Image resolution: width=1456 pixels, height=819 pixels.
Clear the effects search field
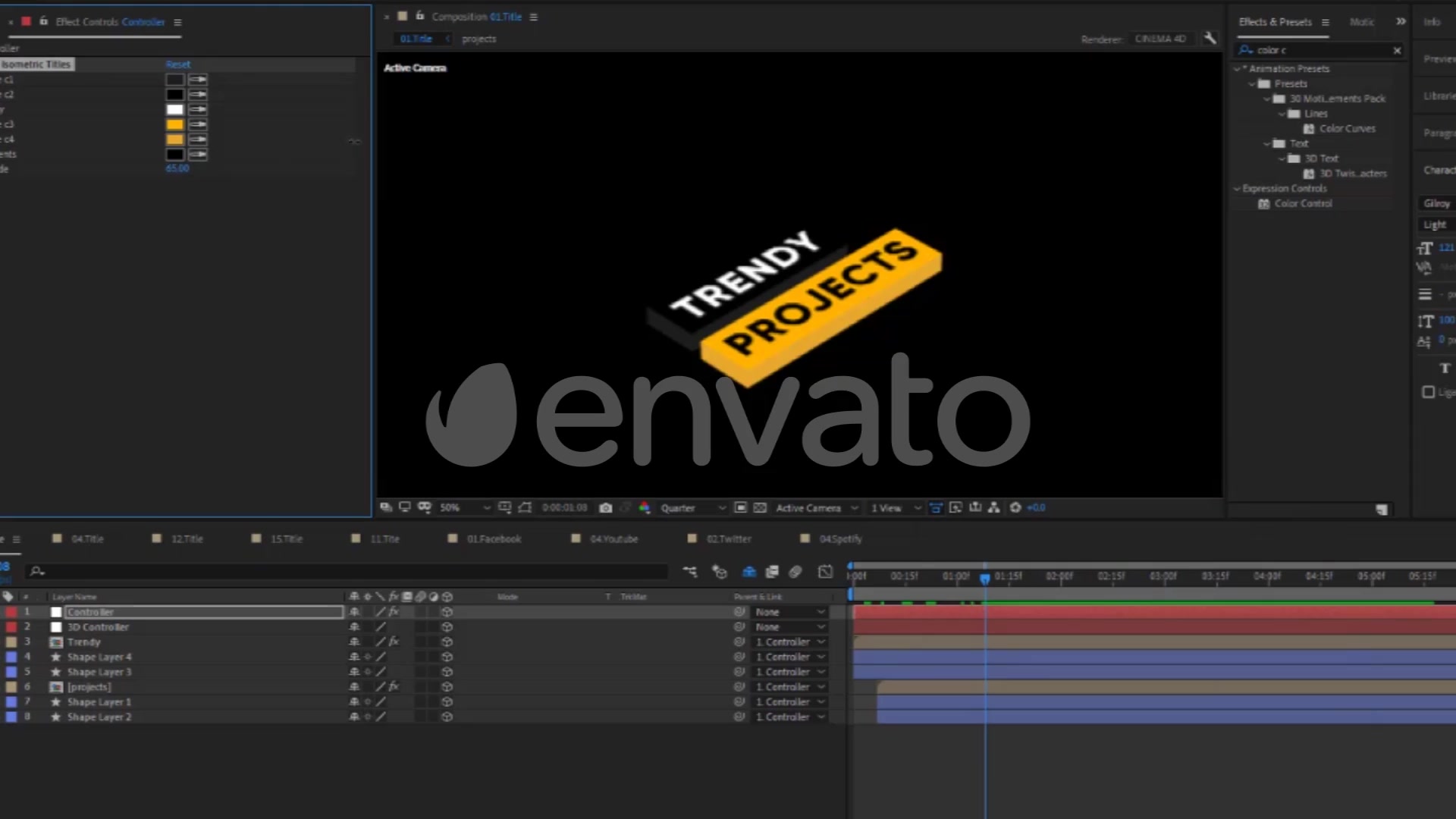(x=1397, y=50)
